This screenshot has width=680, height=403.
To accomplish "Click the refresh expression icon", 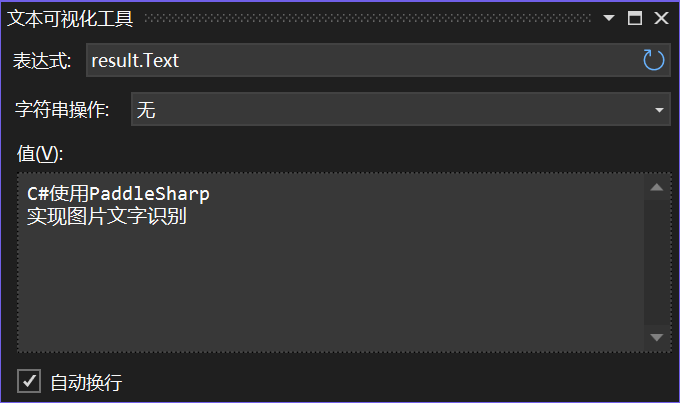I will 653,60.
